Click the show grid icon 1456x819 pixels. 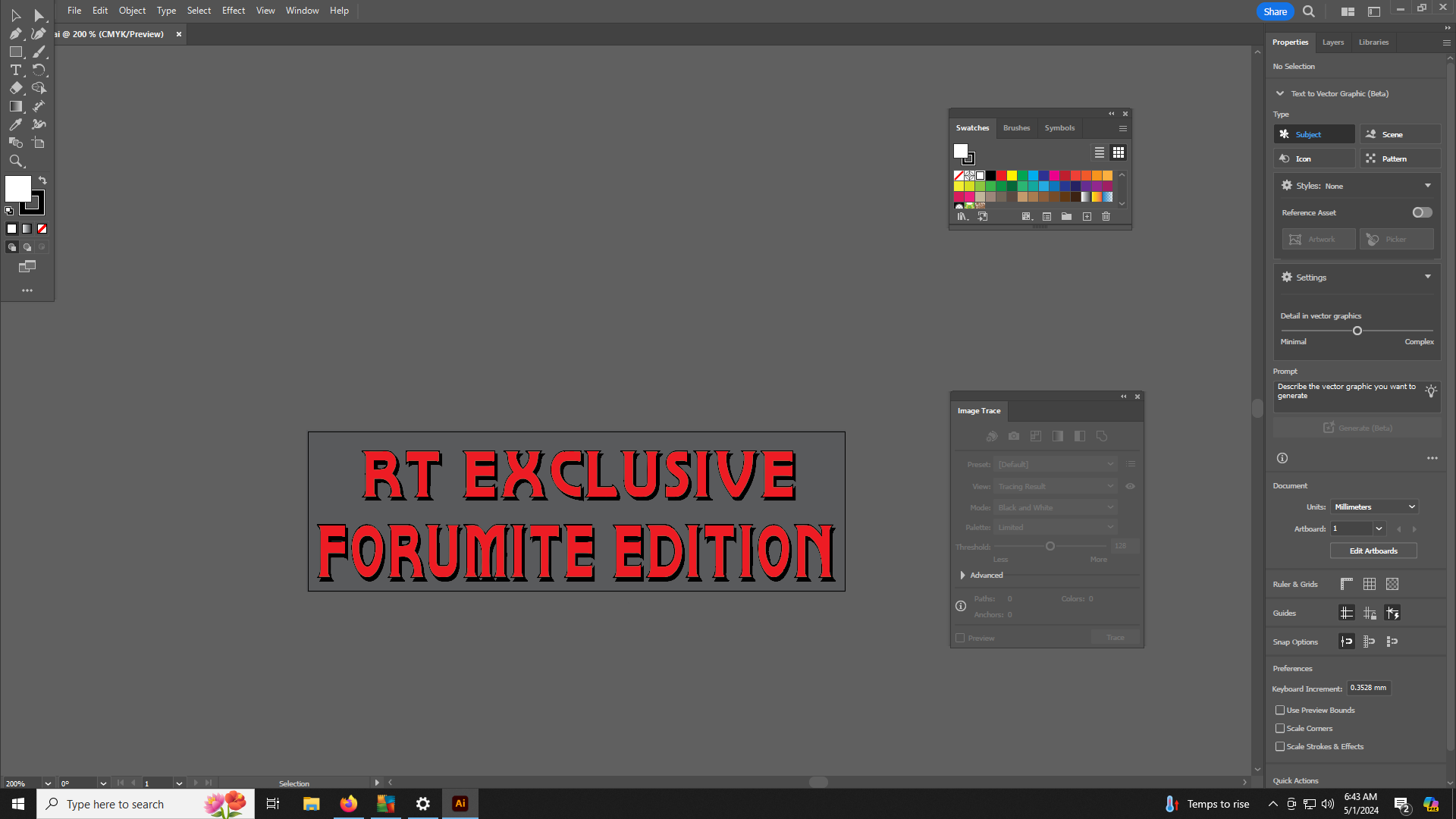pos(1369,584)
